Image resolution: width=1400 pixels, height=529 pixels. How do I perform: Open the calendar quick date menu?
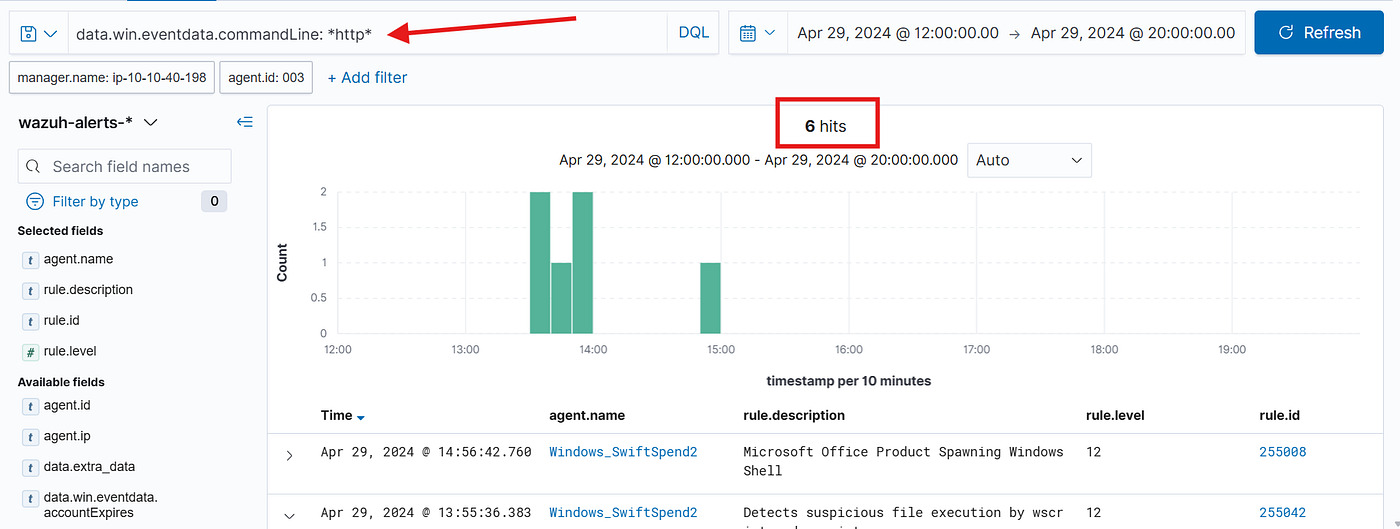[758, 33]
